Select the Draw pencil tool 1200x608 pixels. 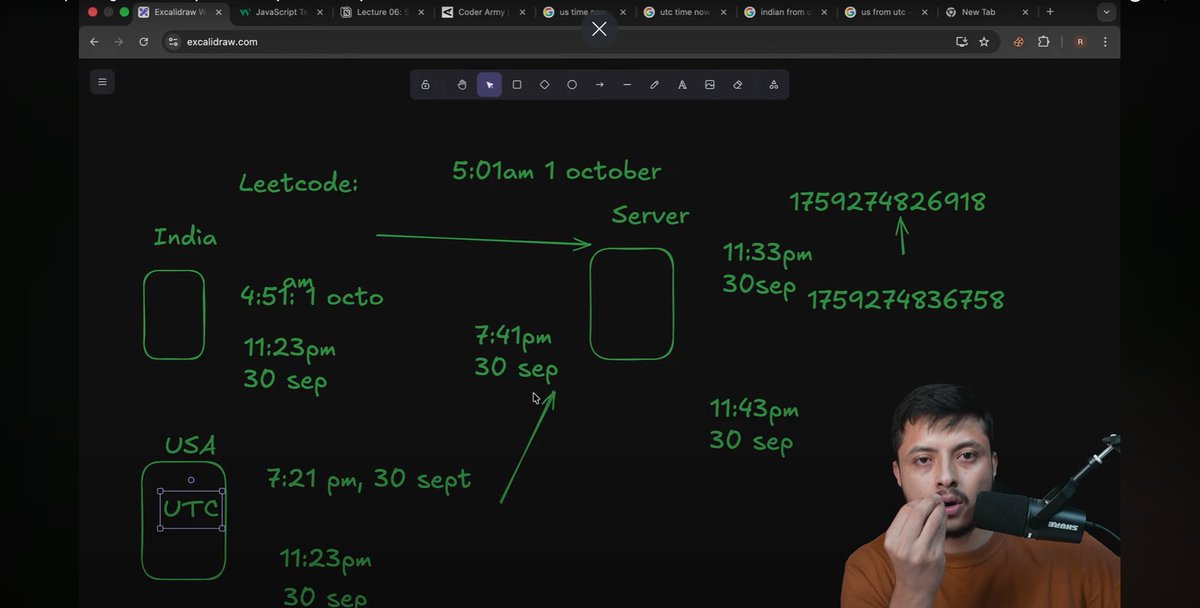(x=655, y=85)
